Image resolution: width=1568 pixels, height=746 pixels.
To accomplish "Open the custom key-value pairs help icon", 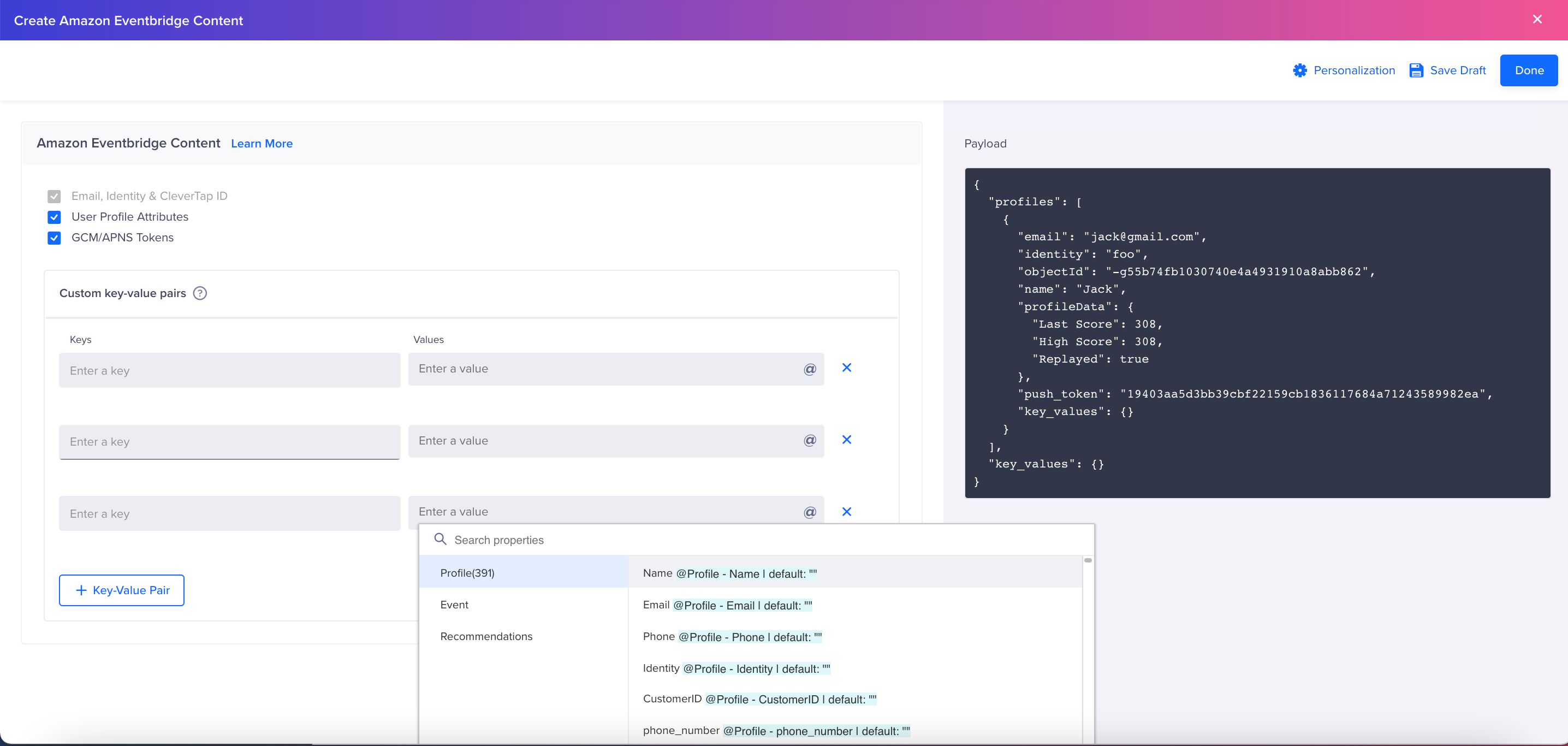I will (x=200, y=293).
